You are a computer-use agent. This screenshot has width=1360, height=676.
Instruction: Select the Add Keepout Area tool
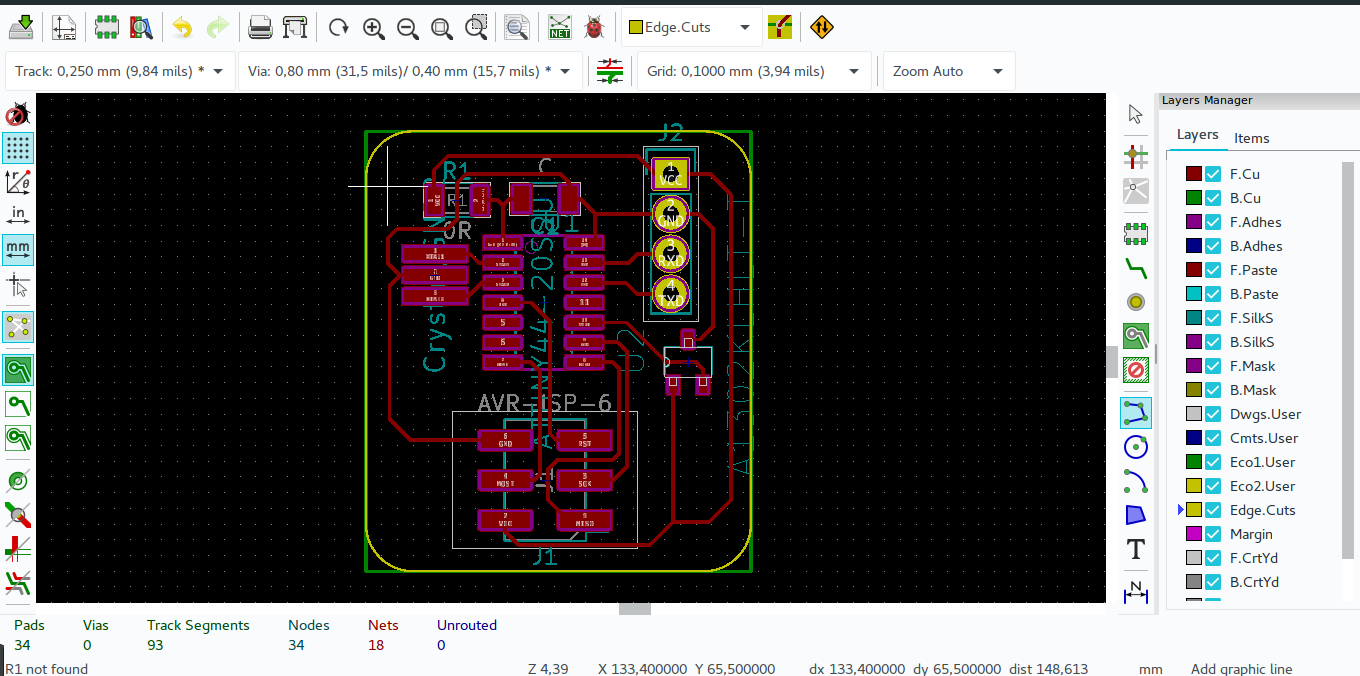(1135, 370)
